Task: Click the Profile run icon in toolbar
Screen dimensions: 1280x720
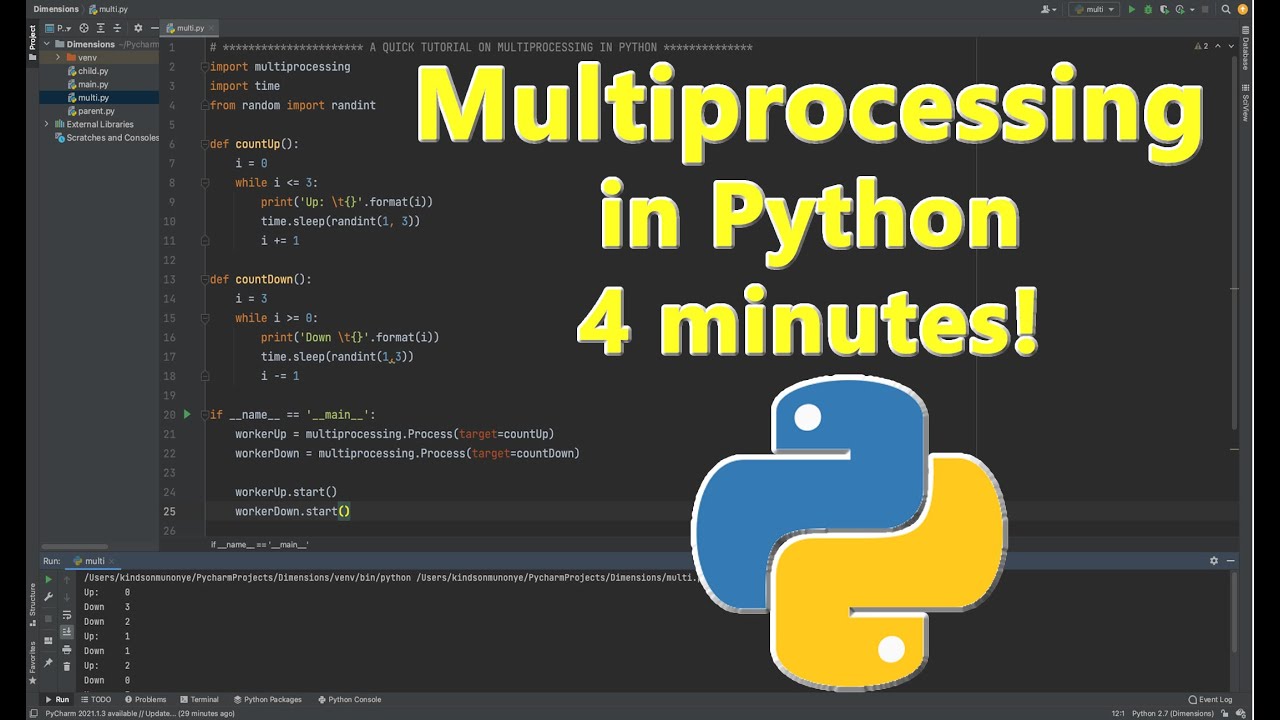Action: pos(1180,9)
